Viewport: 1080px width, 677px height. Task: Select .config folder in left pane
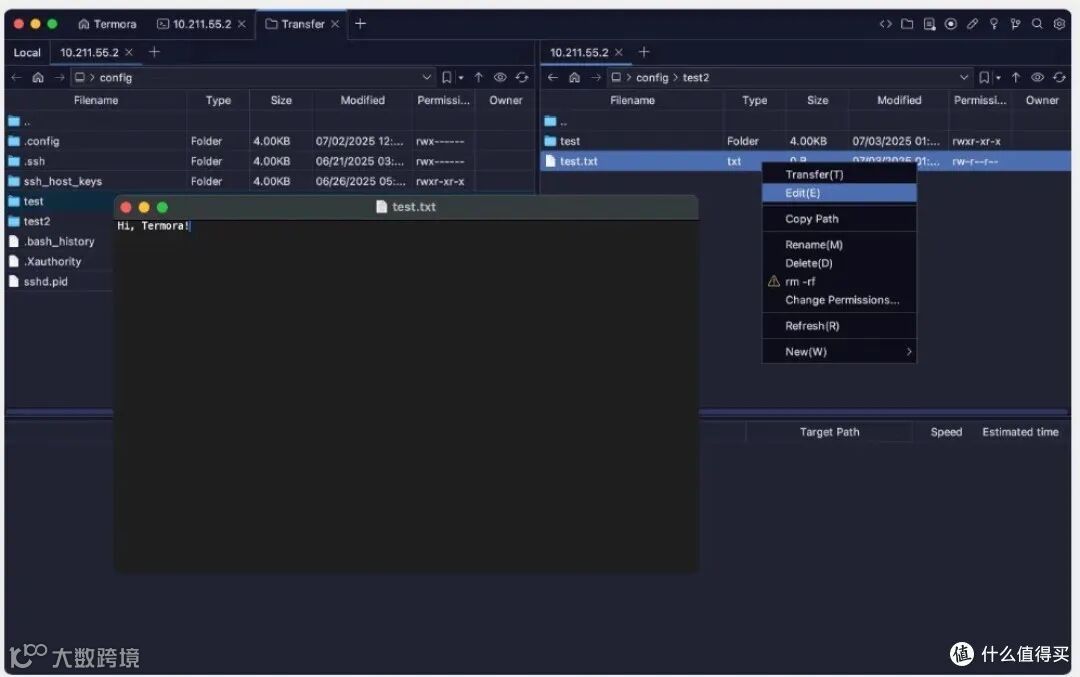click(x=270, y=141)
